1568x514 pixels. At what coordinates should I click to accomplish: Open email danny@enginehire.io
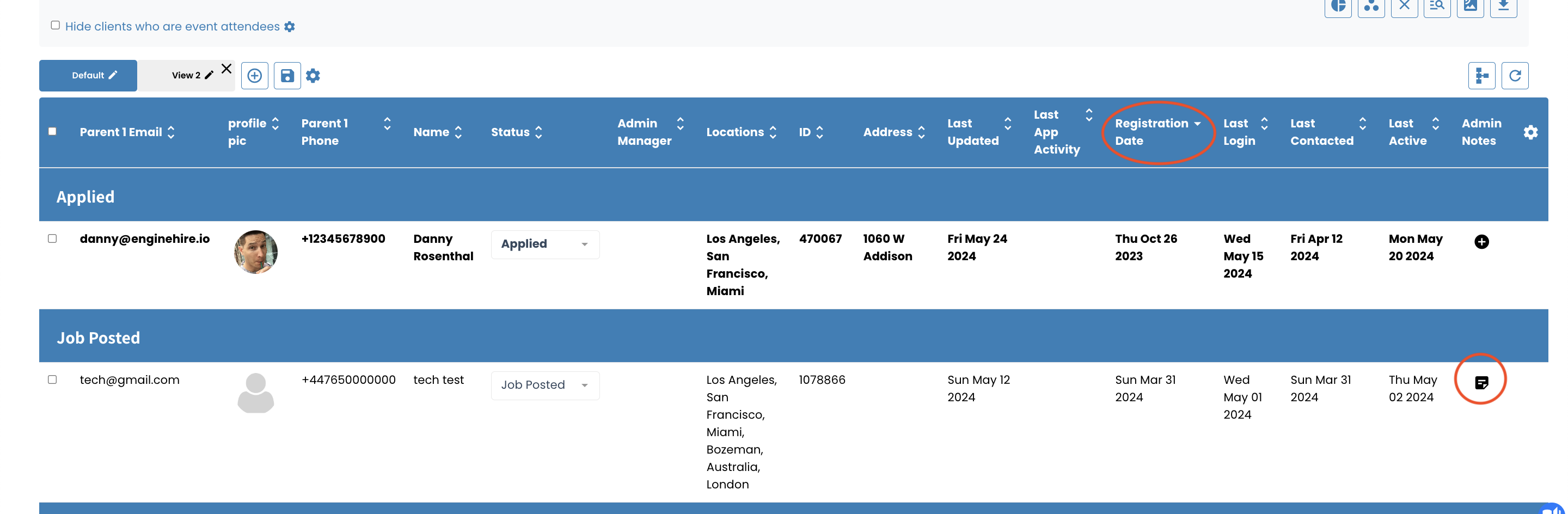[144, 238]
